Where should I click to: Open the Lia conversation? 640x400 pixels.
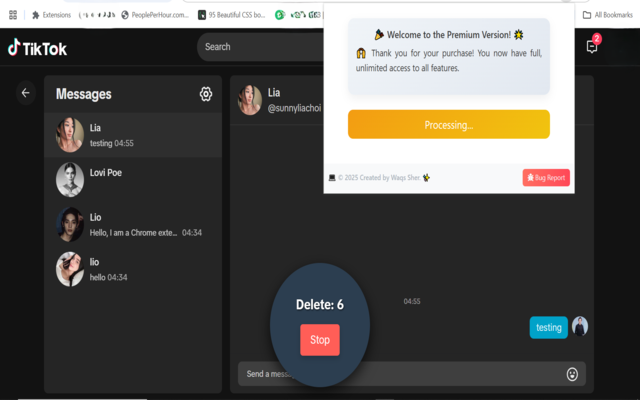pos(133,135)
